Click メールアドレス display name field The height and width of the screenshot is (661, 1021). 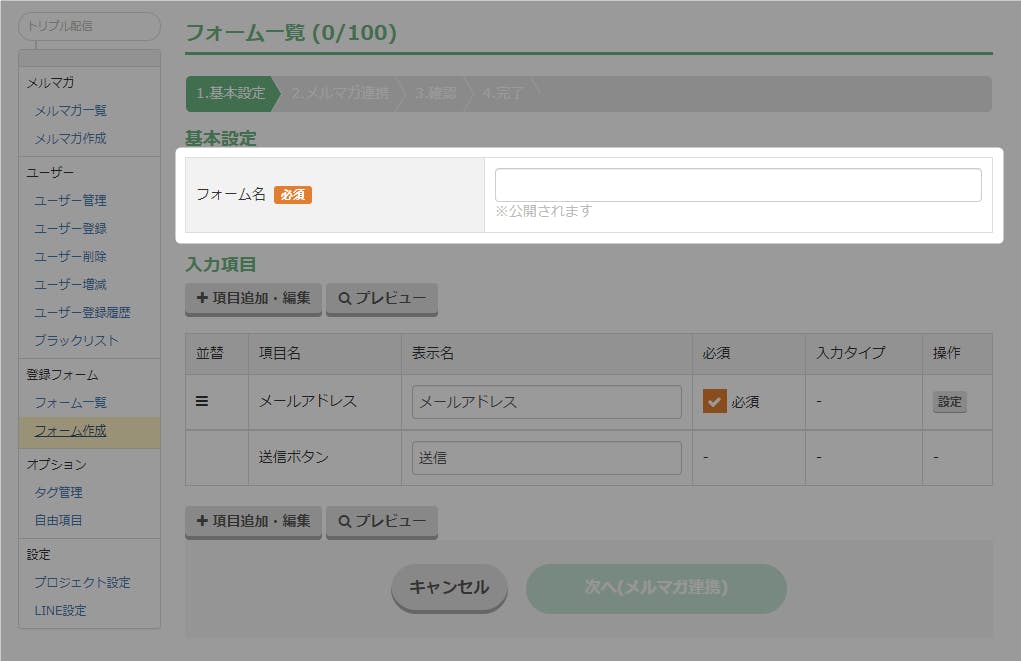pyautogui.click(x=546, y=402)
